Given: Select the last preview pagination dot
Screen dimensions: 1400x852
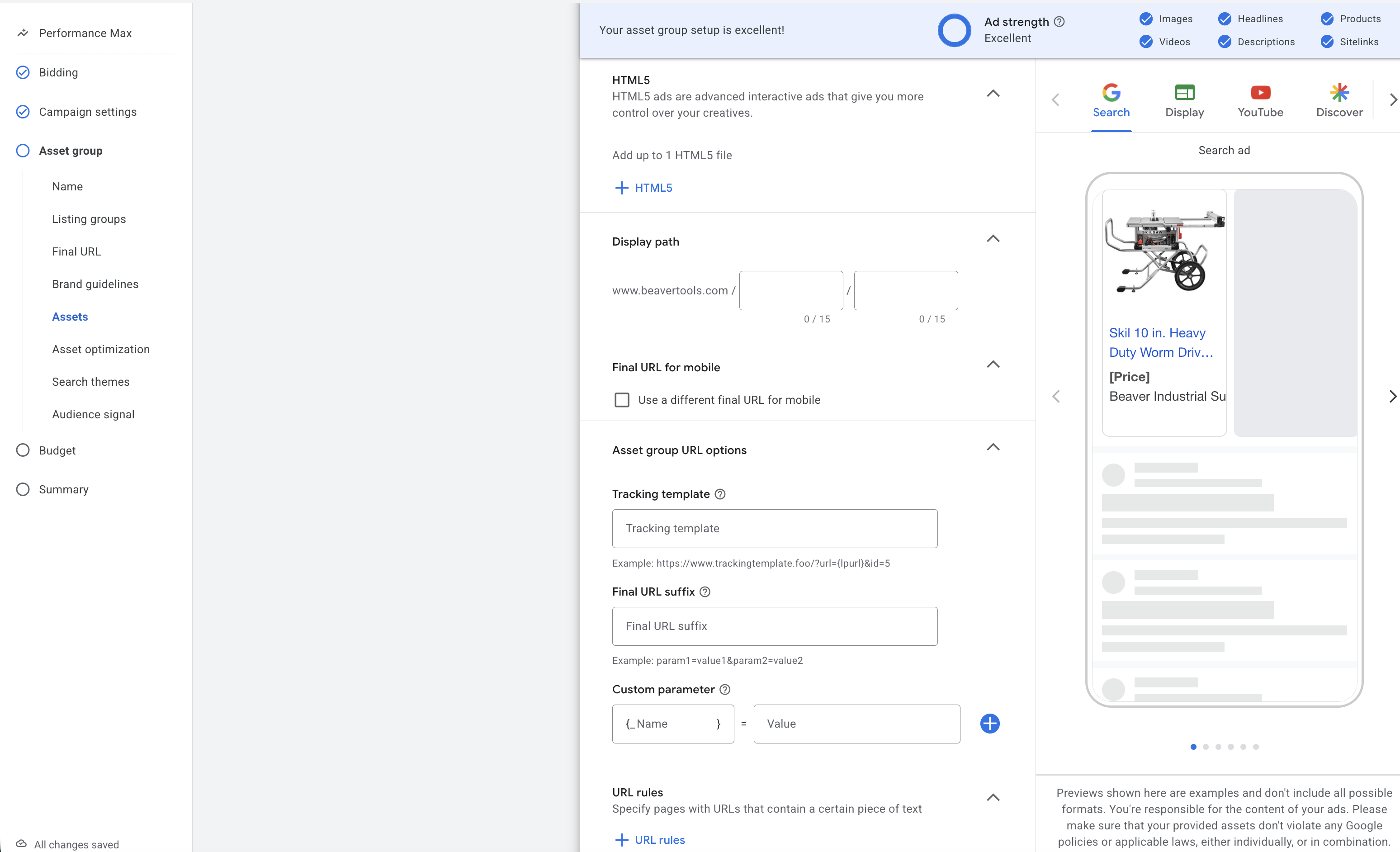Looking at the screenshot, I should tap(1256, 747).
